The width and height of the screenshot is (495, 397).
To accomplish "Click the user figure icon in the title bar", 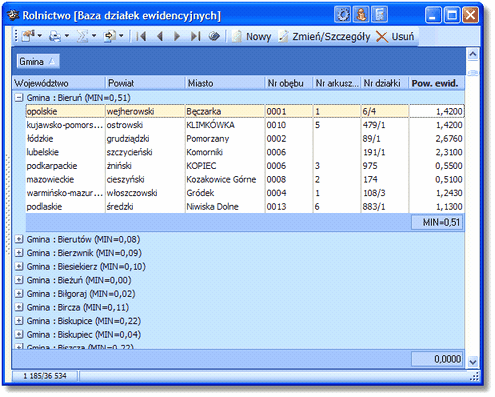I will [361, 15].
